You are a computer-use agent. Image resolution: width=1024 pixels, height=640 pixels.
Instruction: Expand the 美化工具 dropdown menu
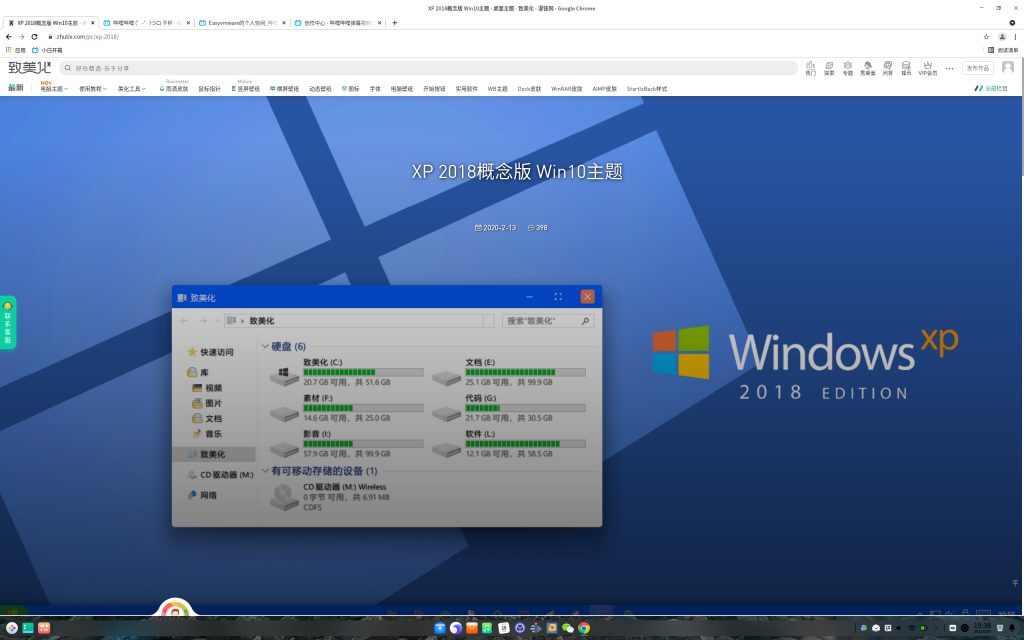point(131,89)
